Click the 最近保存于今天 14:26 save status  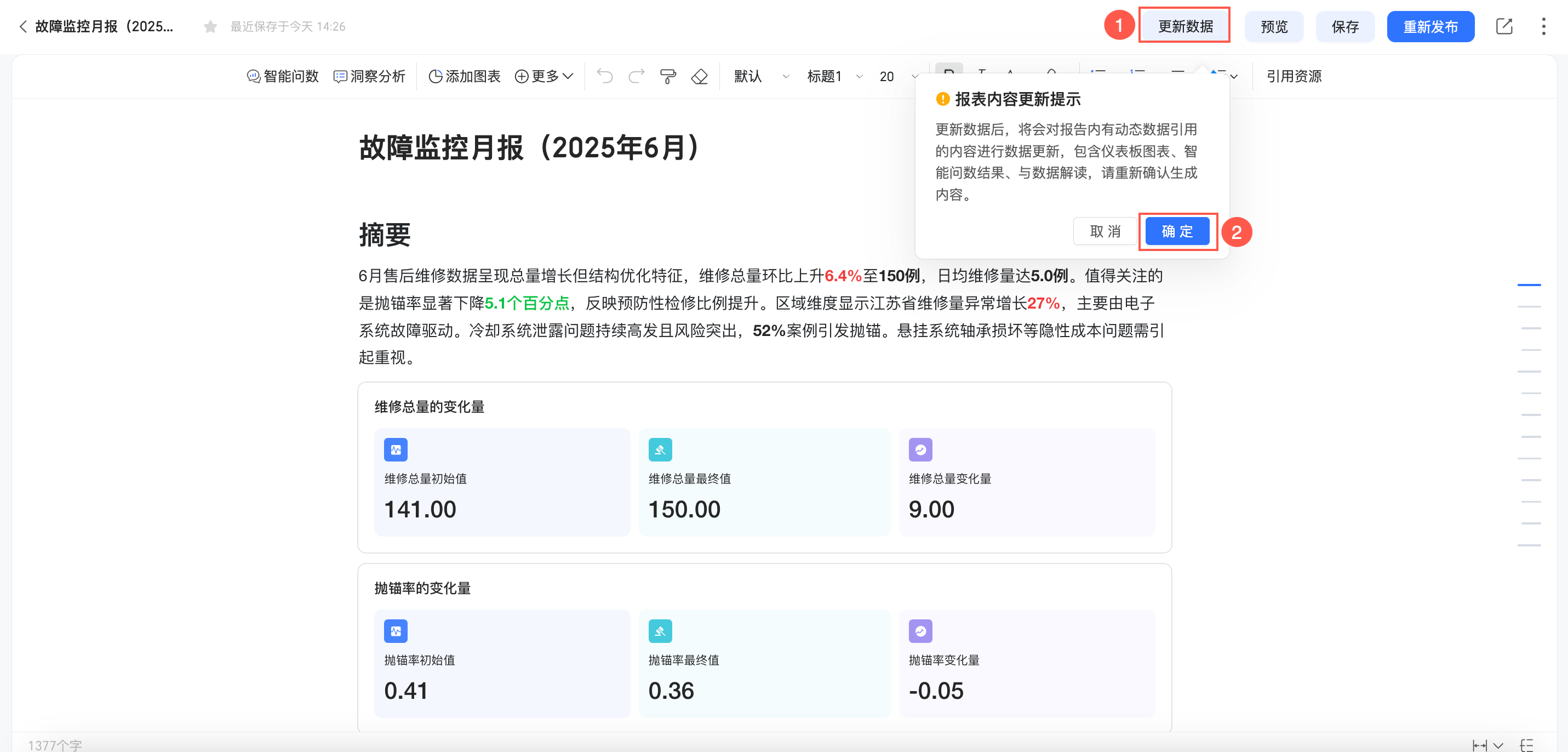(287, 27)
